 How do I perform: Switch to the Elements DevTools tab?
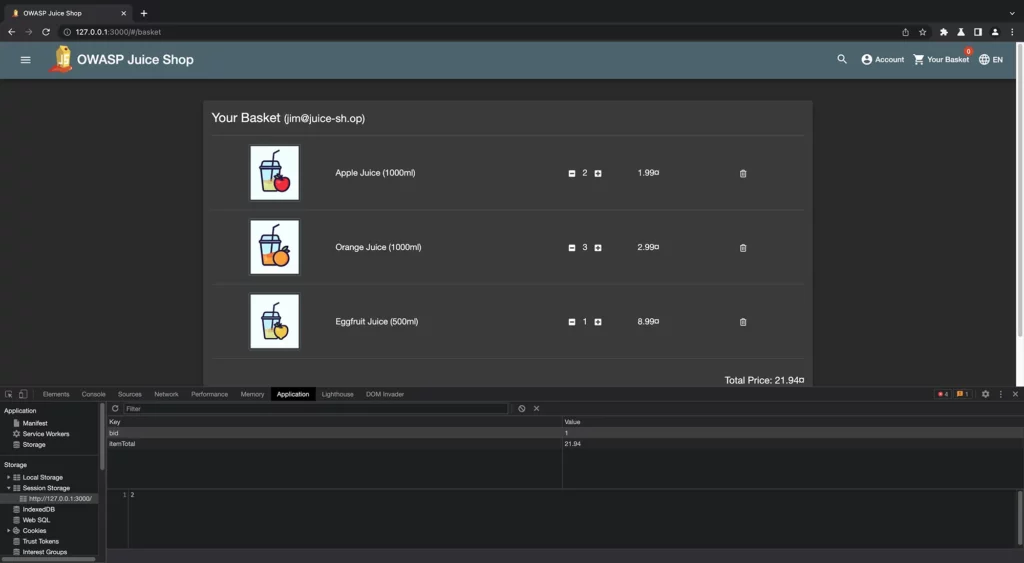point(56,394)
